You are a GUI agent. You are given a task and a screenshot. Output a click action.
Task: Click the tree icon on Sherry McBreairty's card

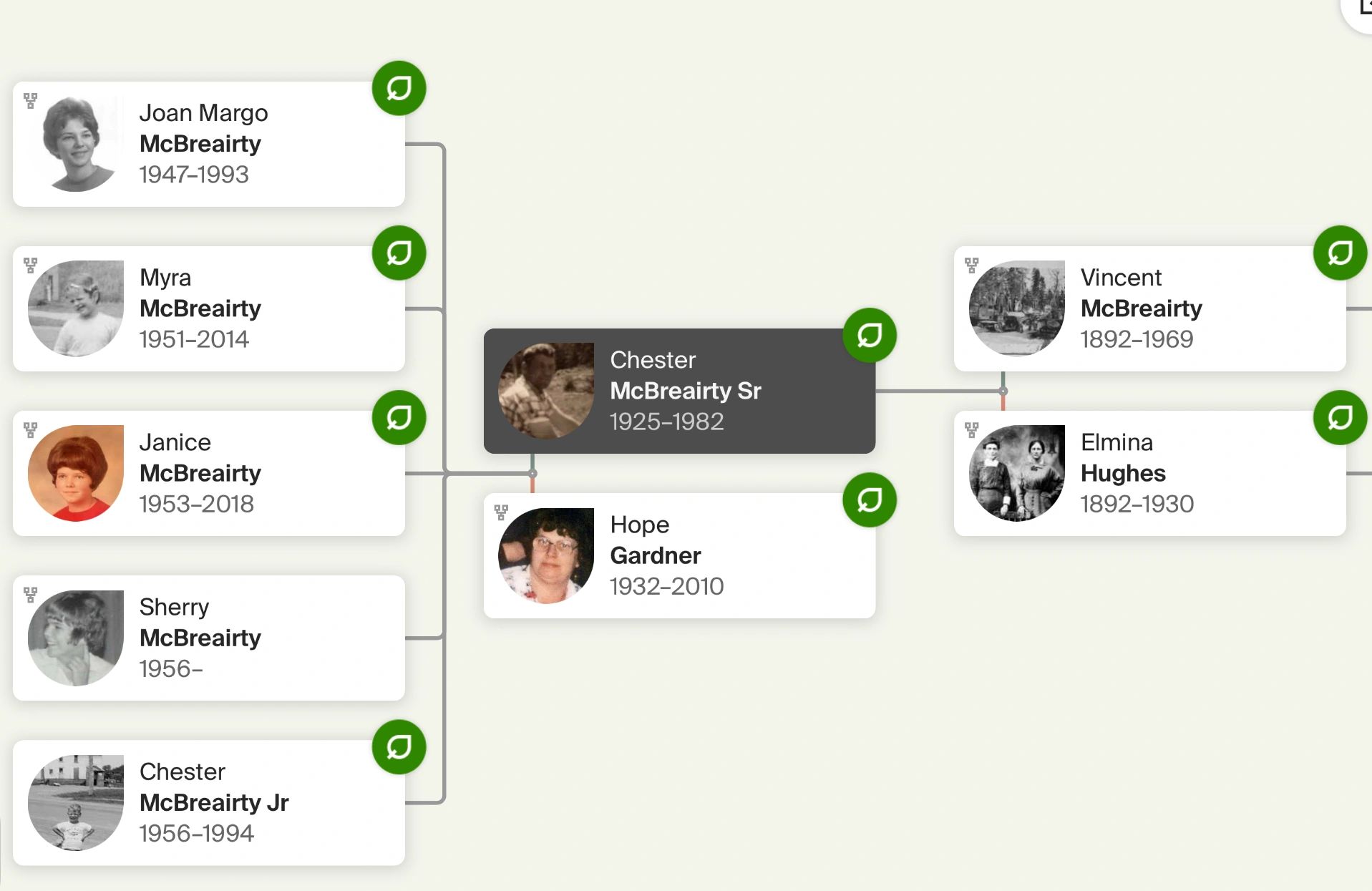coord(30,595)
